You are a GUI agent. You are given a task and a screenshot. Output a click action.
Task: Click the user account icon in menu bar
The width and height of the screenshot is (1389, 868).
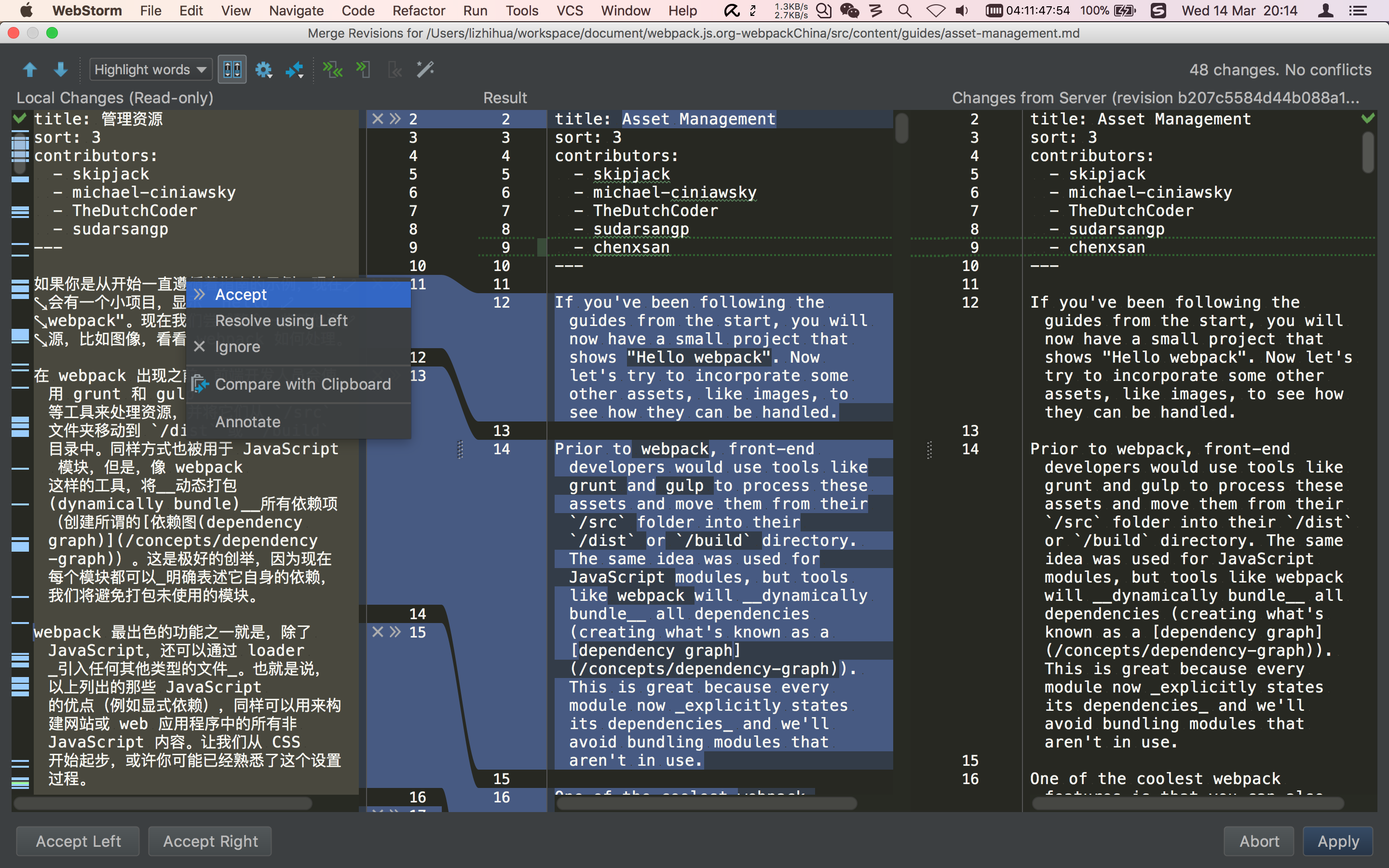(x=1325, y=10)
